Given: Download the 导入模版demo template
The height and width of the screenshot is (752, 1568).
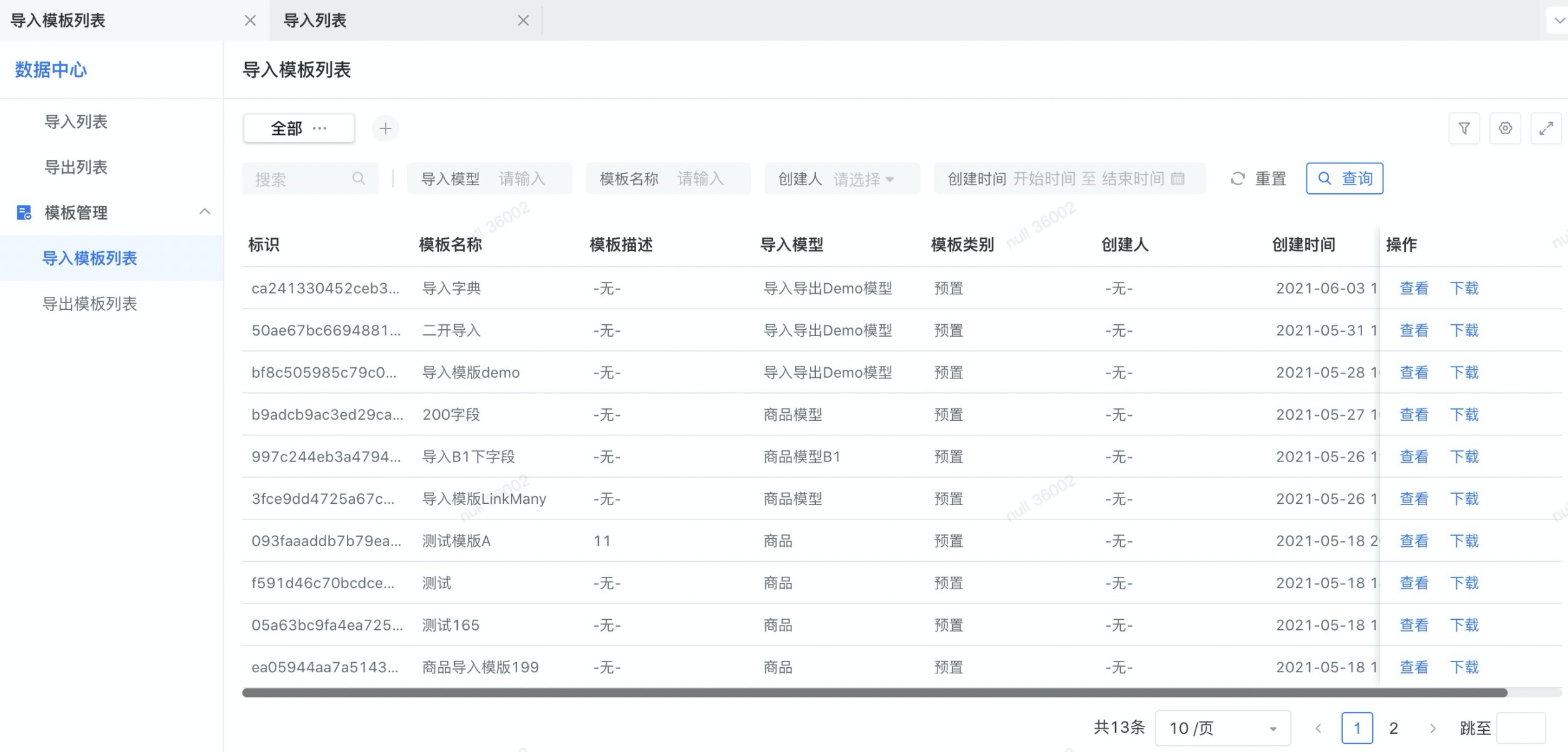Looking at the screenshot, I should coord(1464,372).
